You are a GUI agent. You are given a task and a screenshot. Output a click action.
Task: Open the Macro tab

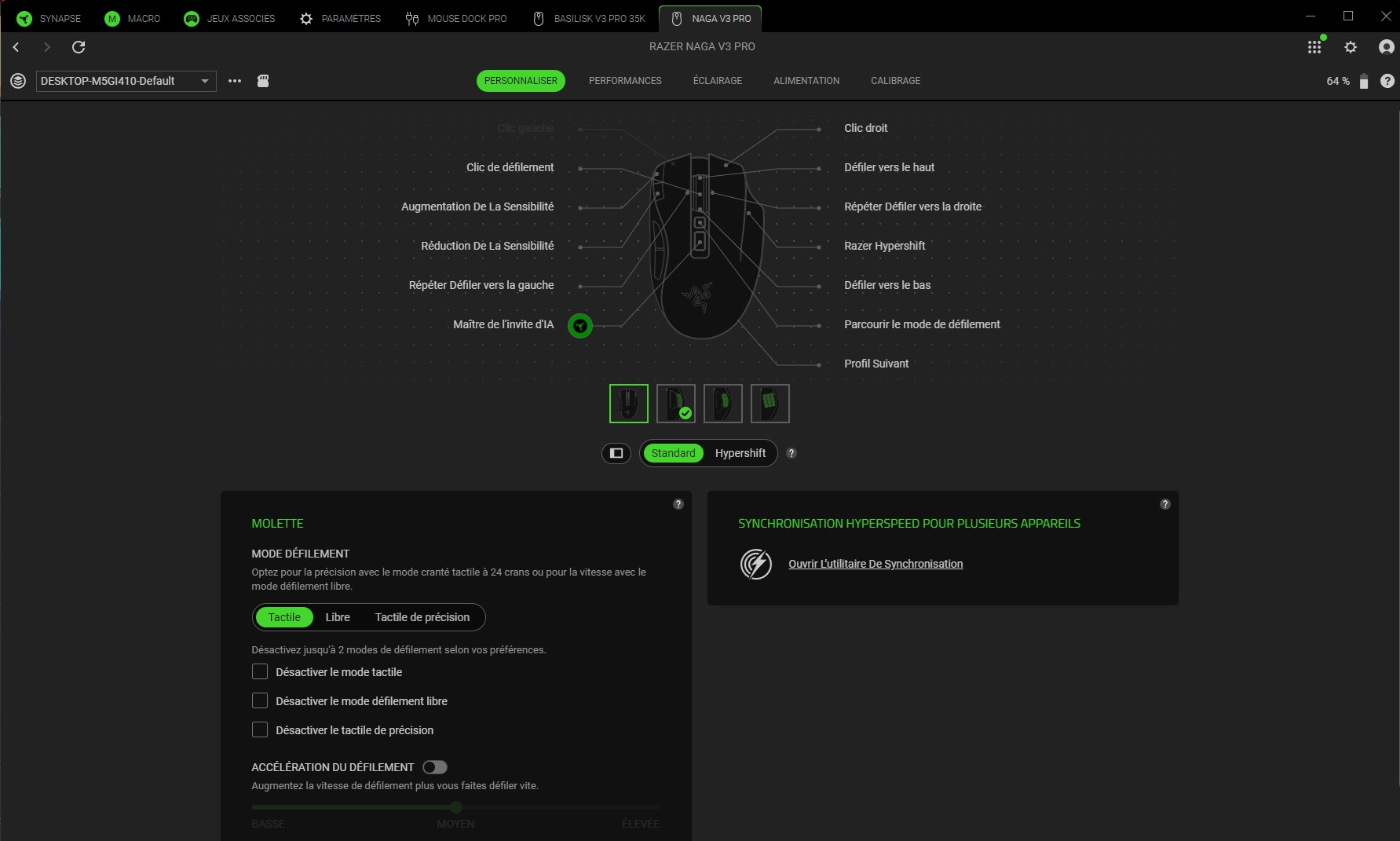click(x=133, y=18)
